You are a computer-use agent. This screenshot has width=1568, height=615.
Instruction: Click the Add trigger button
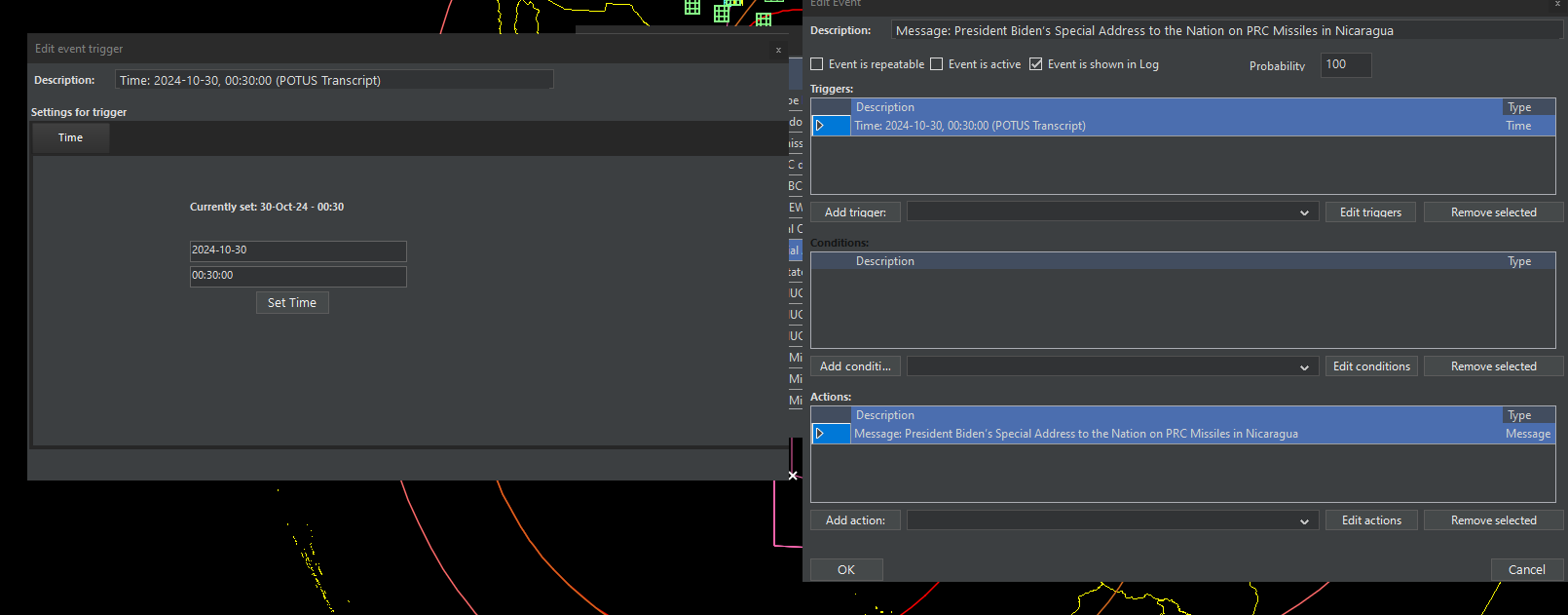point(855,212)
